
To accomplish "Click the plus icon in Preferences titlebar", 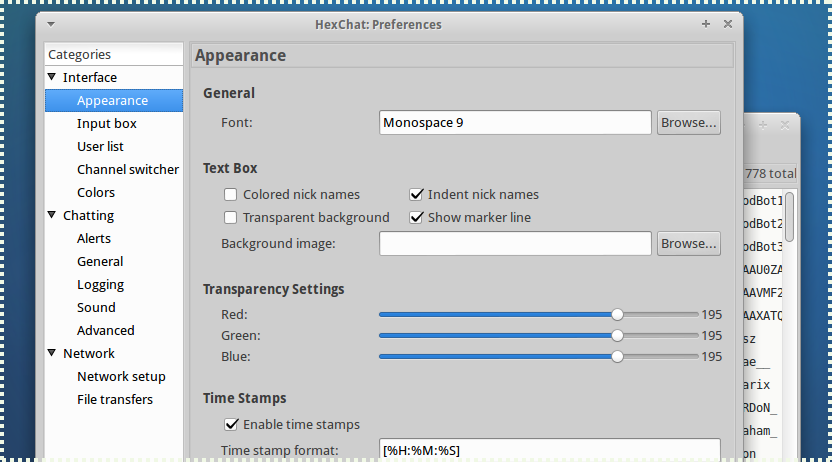I will (x=706, y=24).
